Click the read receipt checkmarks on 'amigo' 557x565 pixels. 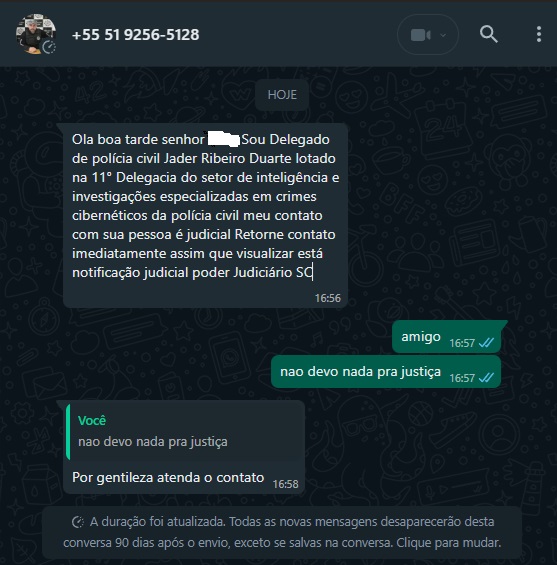pos(486,342)
